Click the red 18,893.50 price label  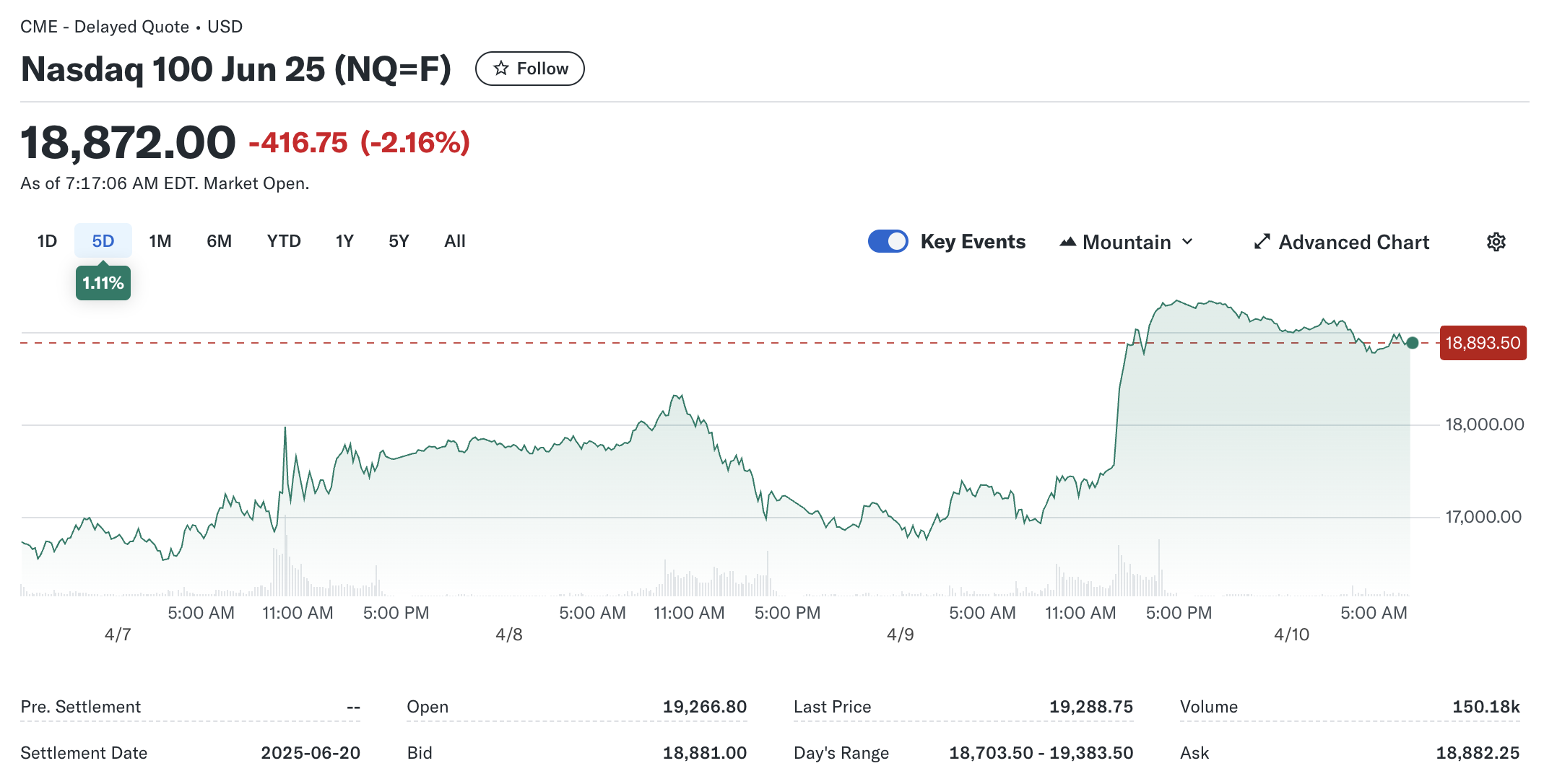coord(1483,343)
